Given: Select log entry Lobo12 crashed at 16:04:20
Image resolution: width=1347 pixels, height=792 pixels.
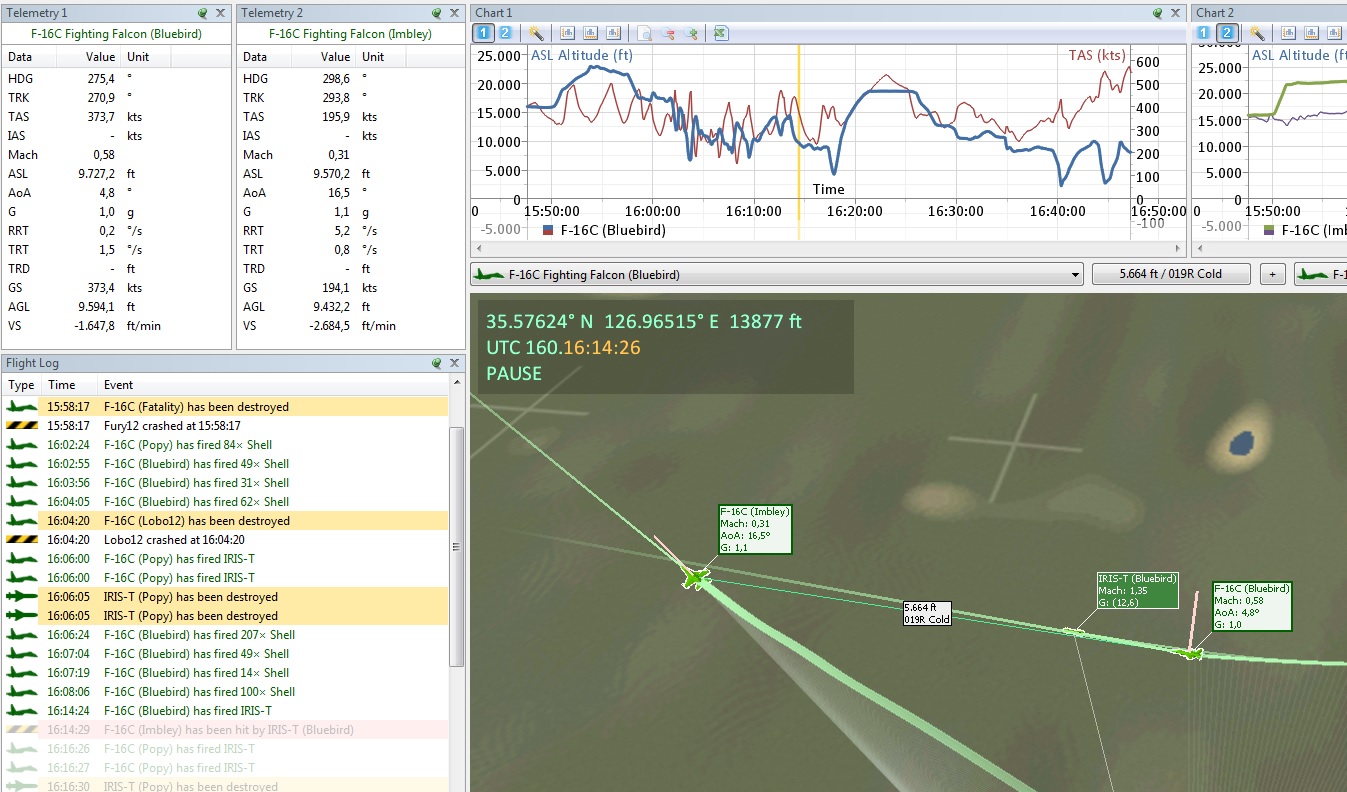Looking at the screenshot, I should (225, 540).
